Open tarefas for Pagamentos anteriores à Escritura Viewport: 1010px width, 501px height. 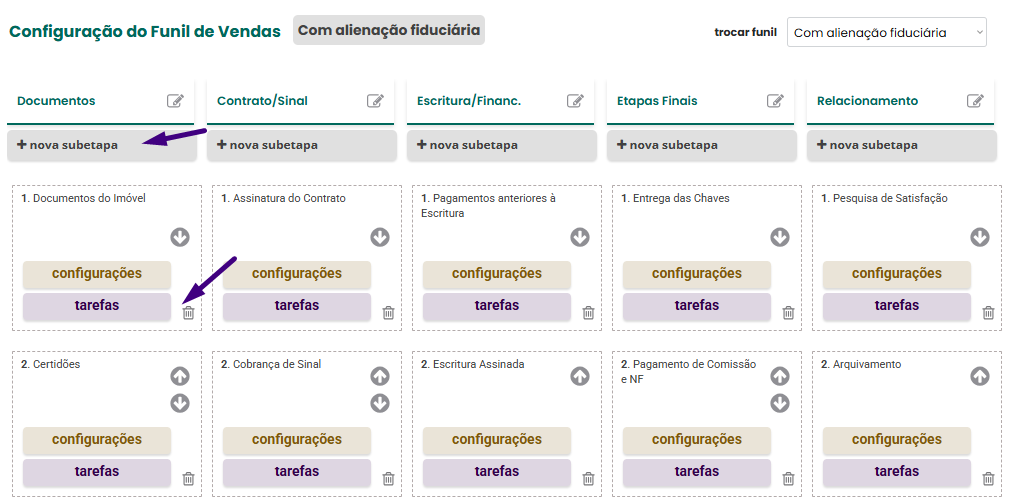(x=496, y=306)
